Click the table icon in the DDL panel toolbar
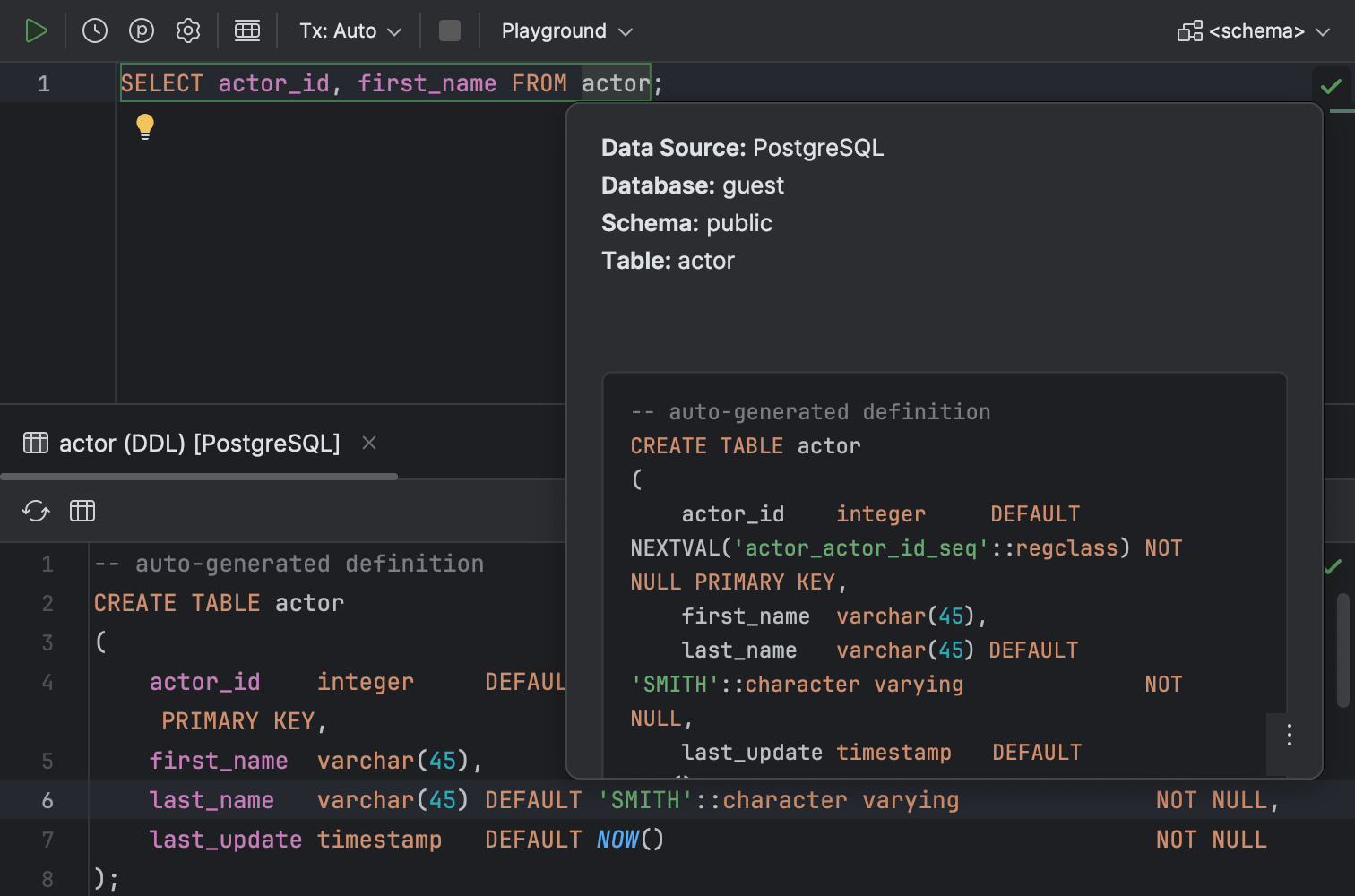Image resolution: width=1355 pixels, height=896 pixels. pyautogui.click(x=82, y=511)
